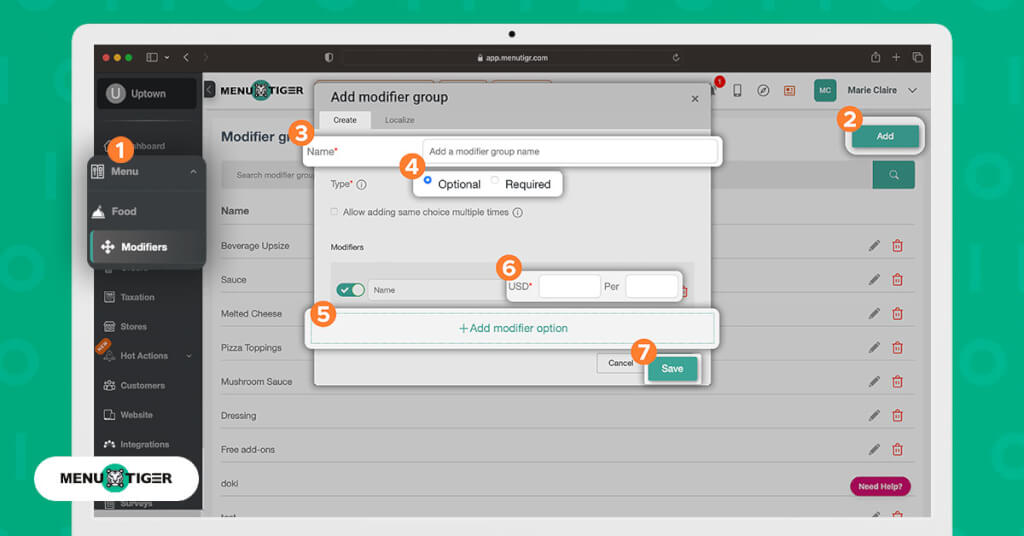
Task: Collapse the Menu section in sidebar
Action: pyautogui.click(x=193, y=172)
